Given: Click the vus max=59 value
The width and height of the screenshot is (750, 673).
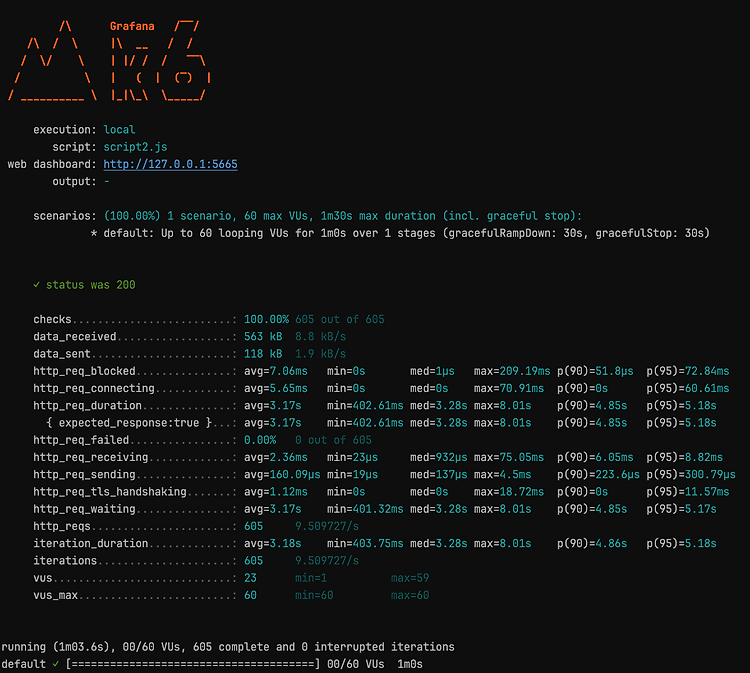Looking at the screenshot, I should (410, 578).
